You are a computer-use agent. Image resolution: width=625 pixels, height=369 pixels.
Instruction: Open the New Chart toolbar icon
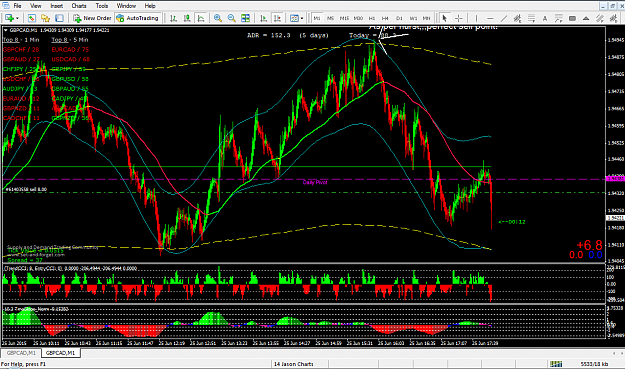pos(9,18)
